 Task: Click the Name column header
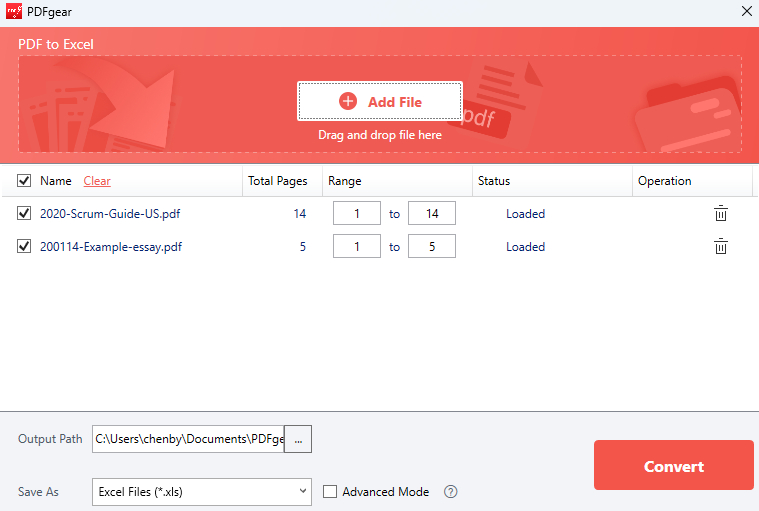56,180
